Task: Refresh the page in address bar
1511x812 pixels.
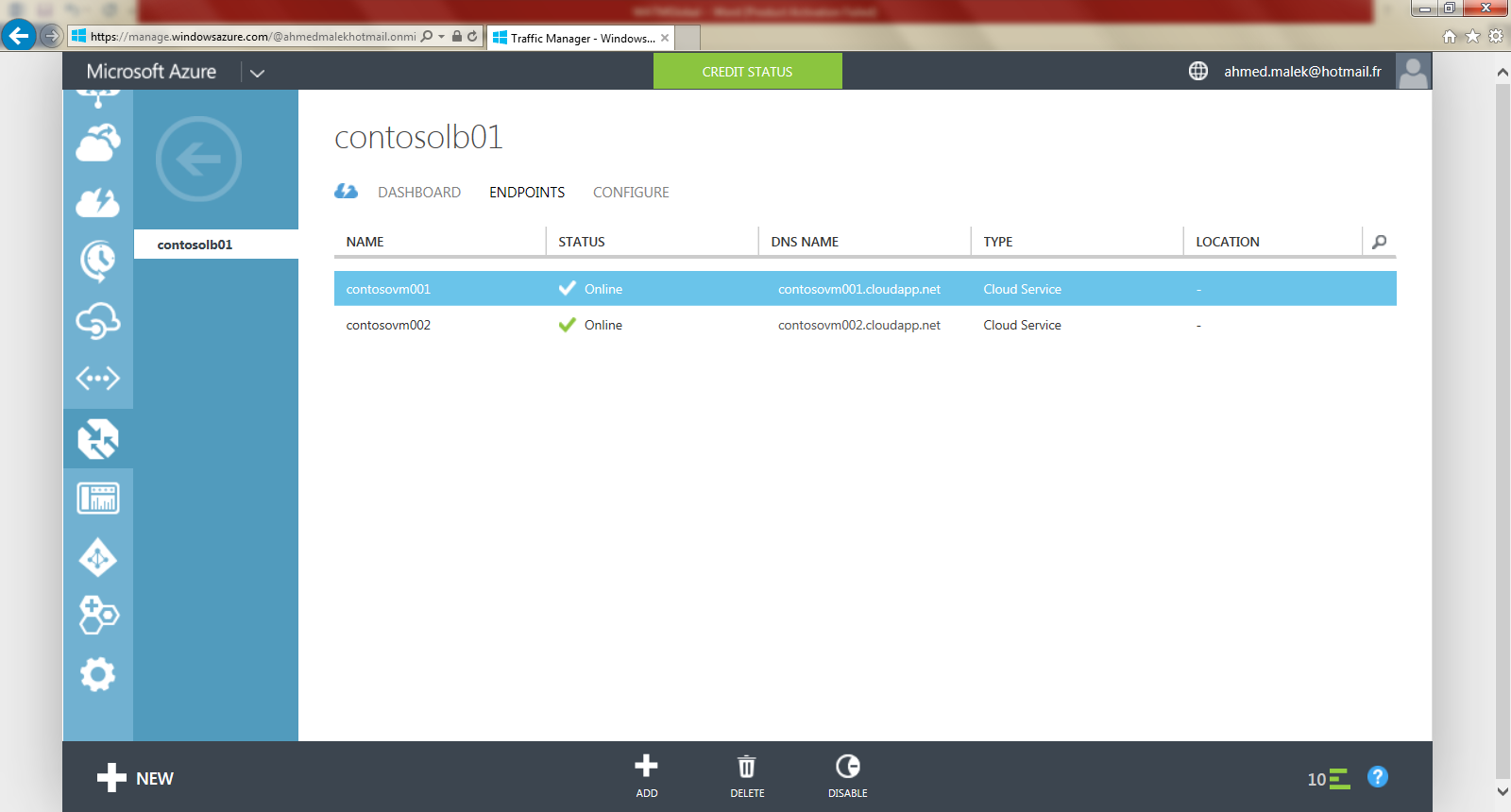Action: pos(472,37)
